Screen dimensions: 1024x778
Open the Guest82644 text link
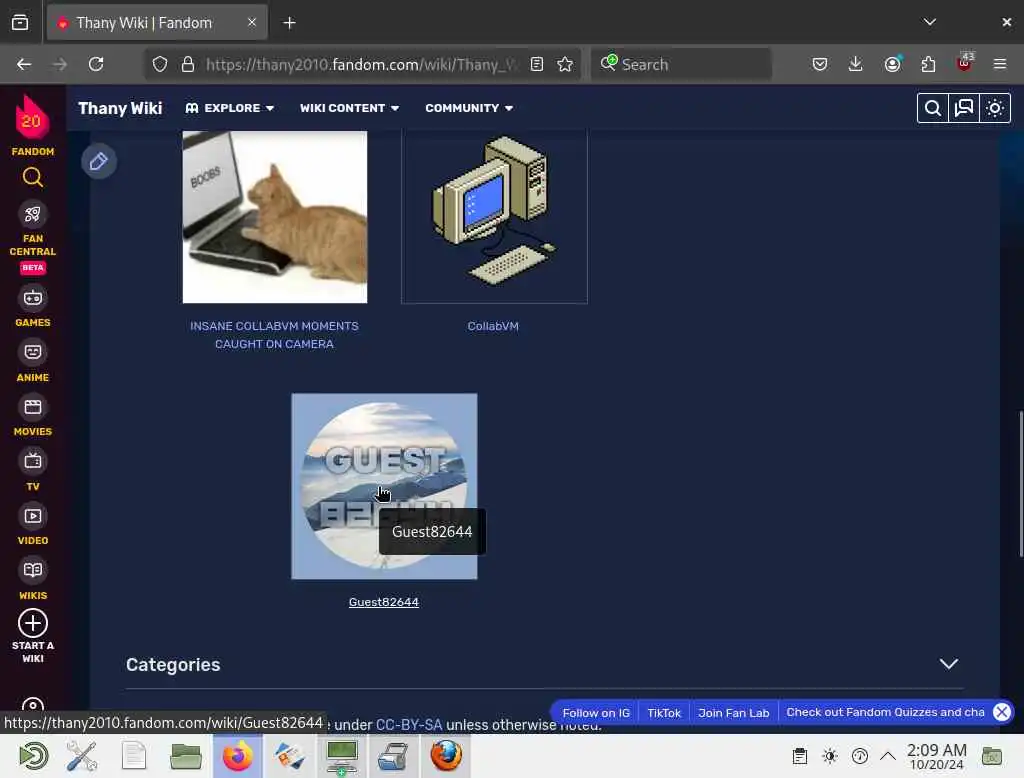(x=384, y=602)
